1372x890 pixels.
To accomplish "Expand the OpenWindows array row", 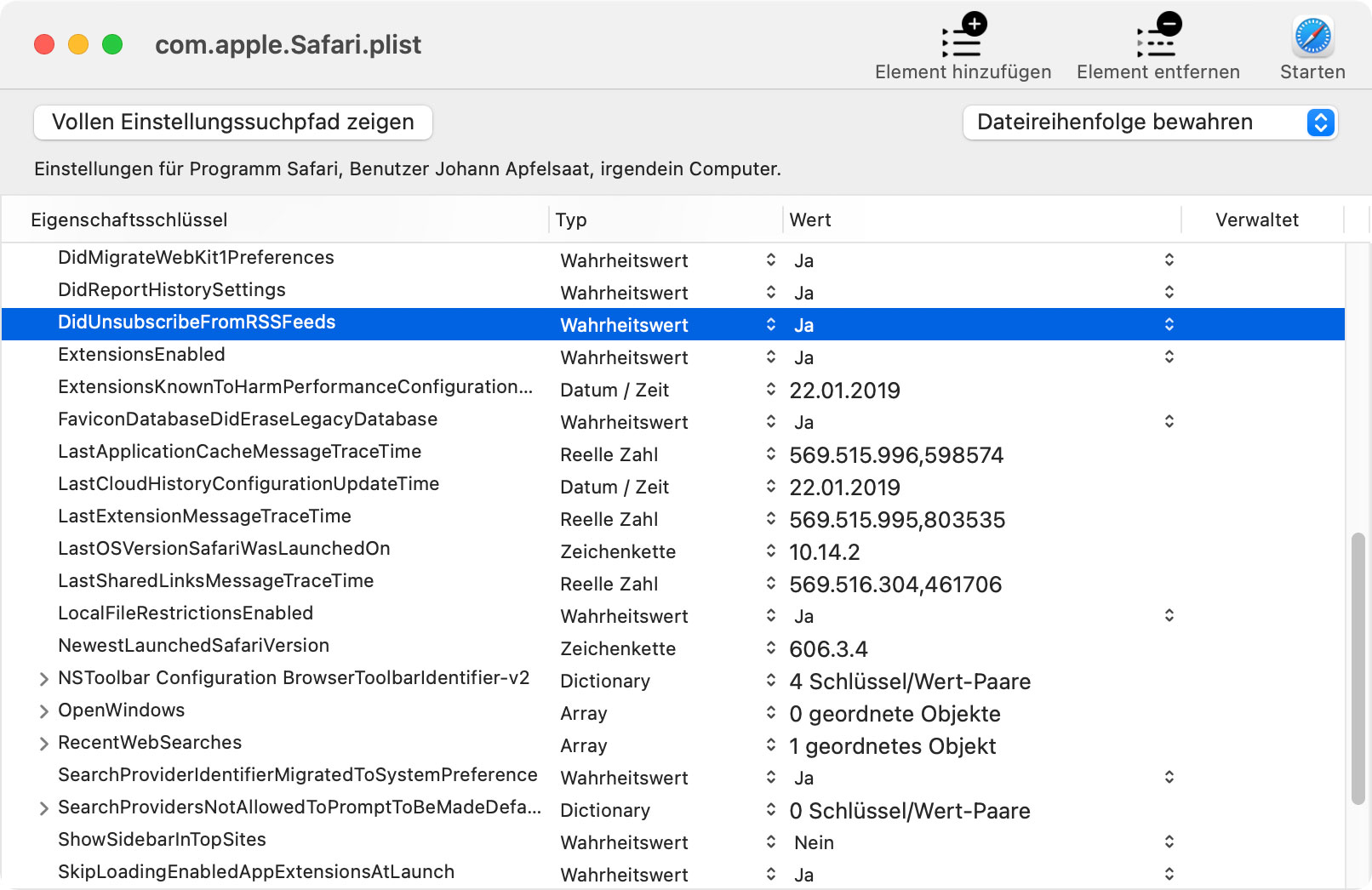I will (43, 711).
